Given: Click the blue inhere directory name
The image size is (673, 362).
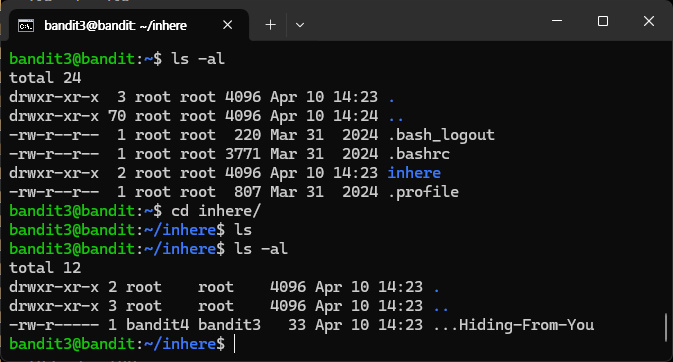Looking at the screenshot, I should click(x=414, y=173).
